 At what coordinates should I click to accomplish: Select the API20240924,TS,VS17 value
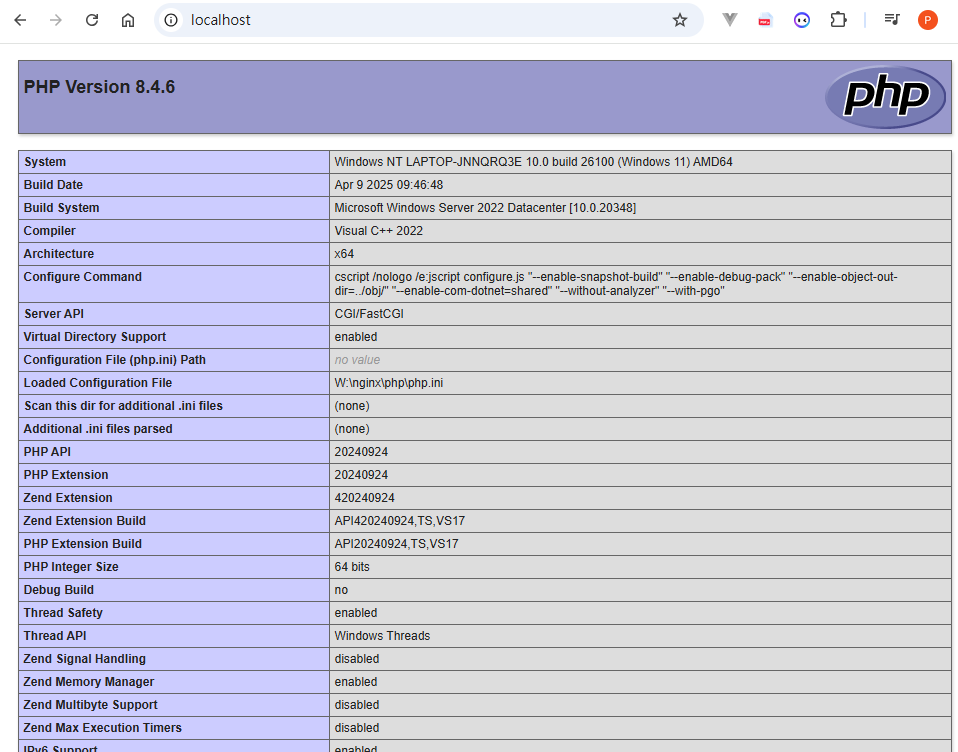397,544
